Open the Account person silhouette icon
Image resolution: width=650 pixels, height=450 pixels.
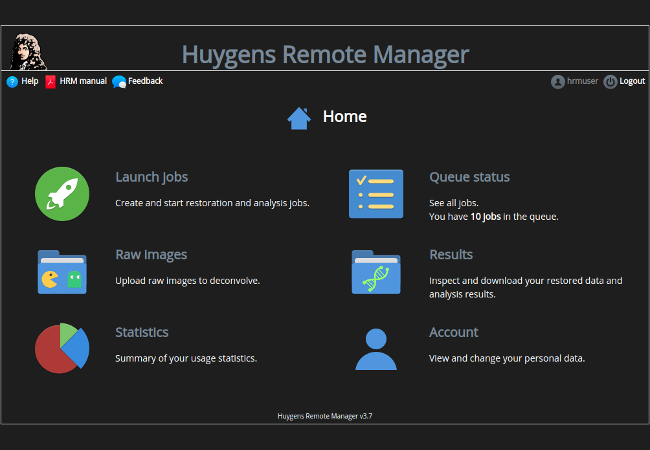coord(376,349)
